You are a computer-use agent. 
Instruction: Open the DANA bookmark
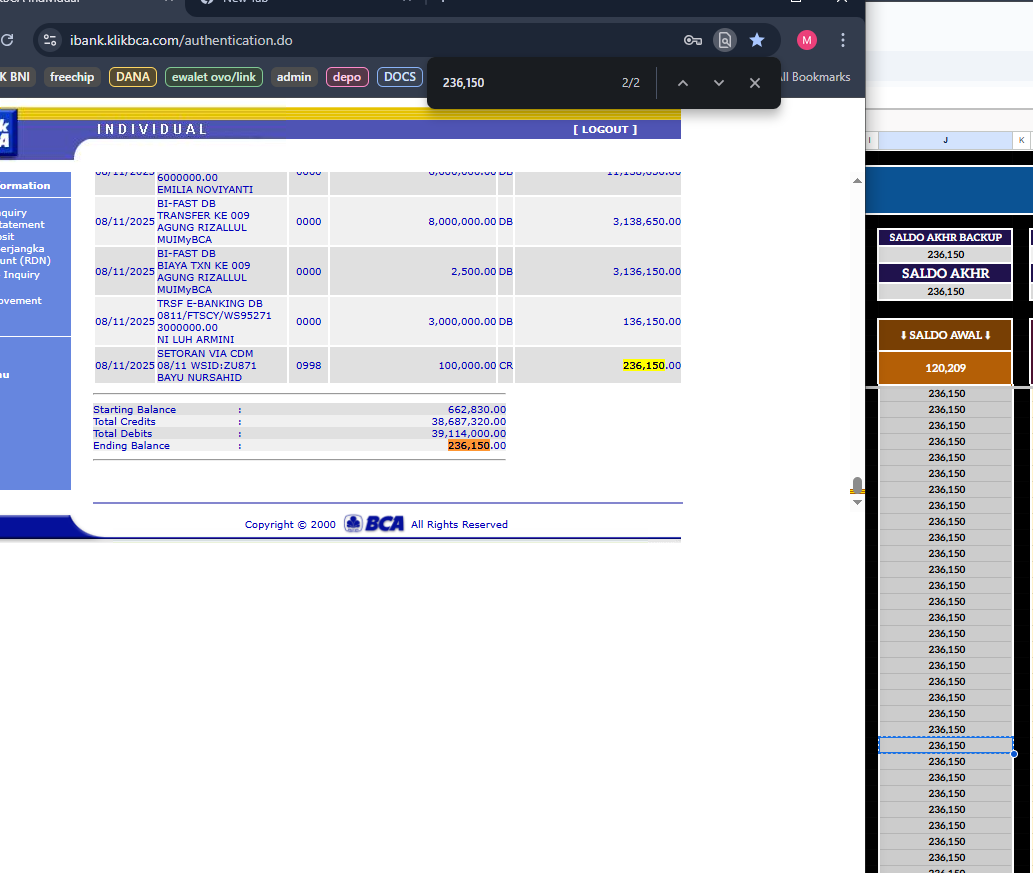133,77
